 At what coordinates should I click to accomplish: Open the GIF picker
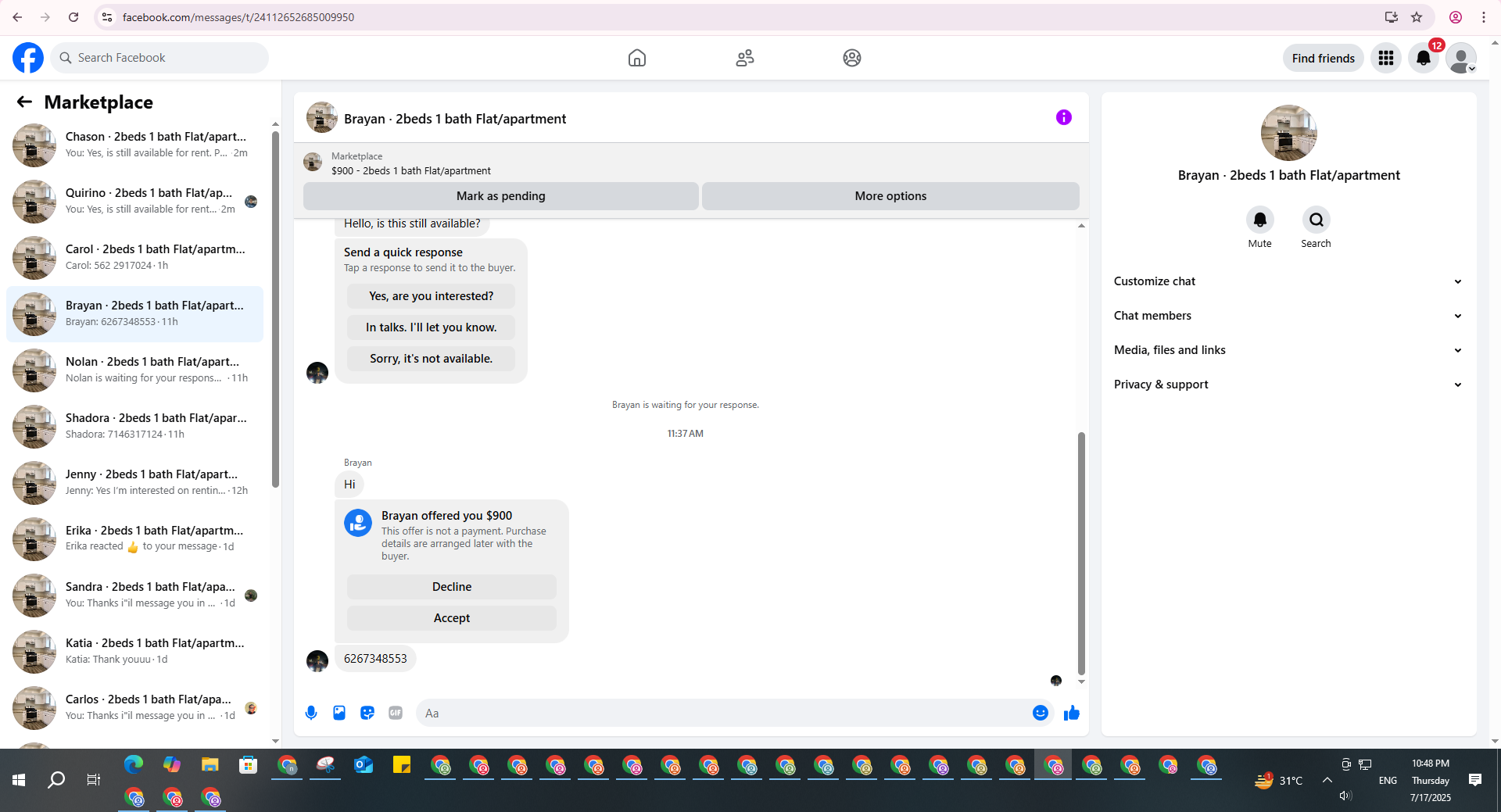coord(396,713)
